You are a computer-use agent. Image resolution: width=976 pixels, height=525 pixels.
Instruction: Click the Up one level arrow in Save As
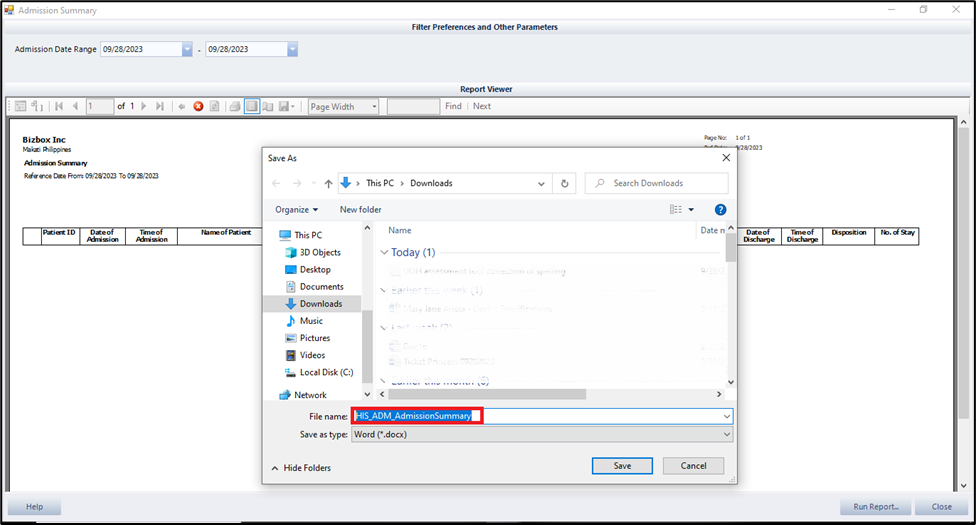327,183
